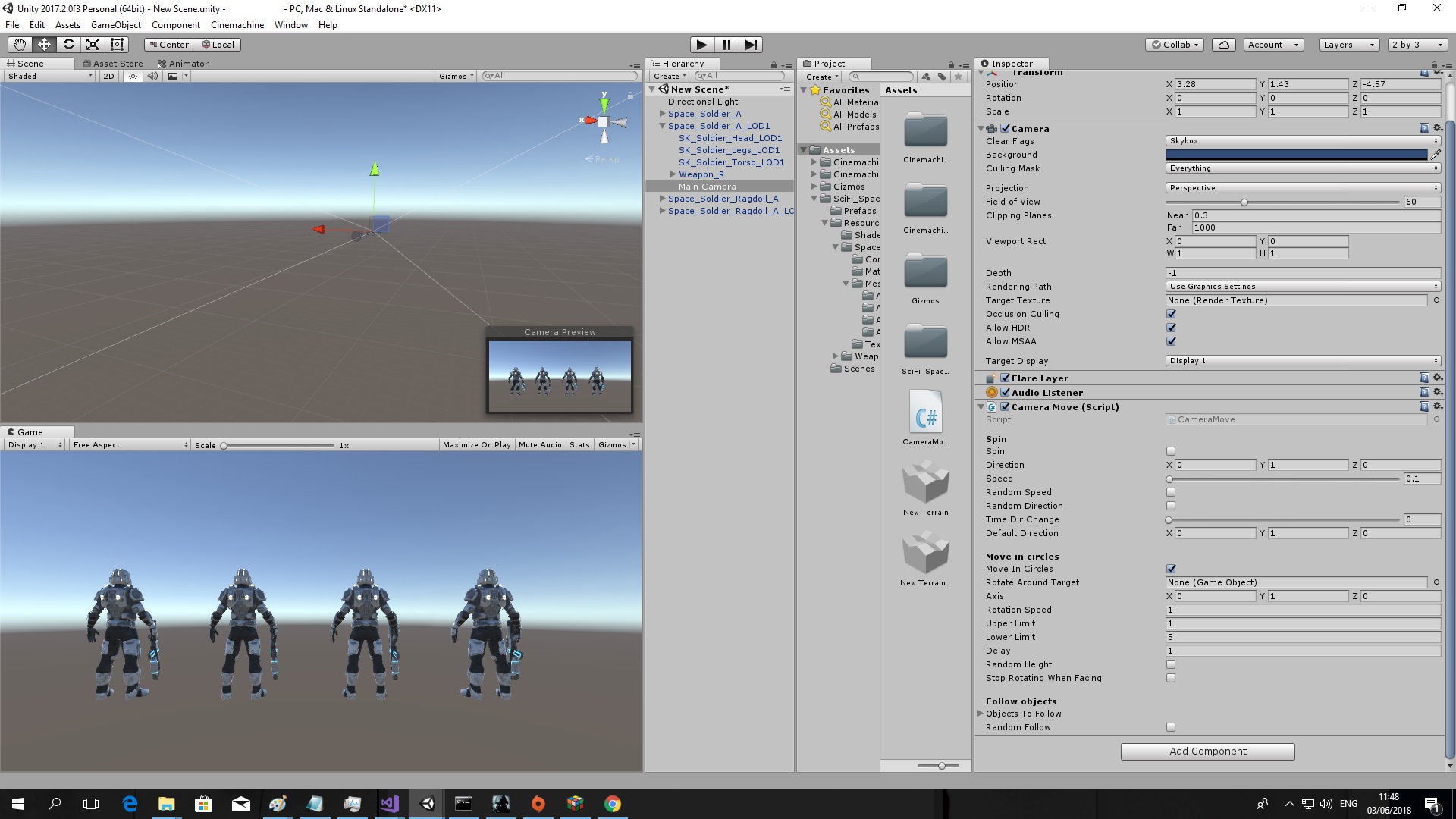Expand Space_Soldier_Ragdoll_A in the hierarchy
The width and height of the screenshot is (1456, 819).
pos(663,199)
